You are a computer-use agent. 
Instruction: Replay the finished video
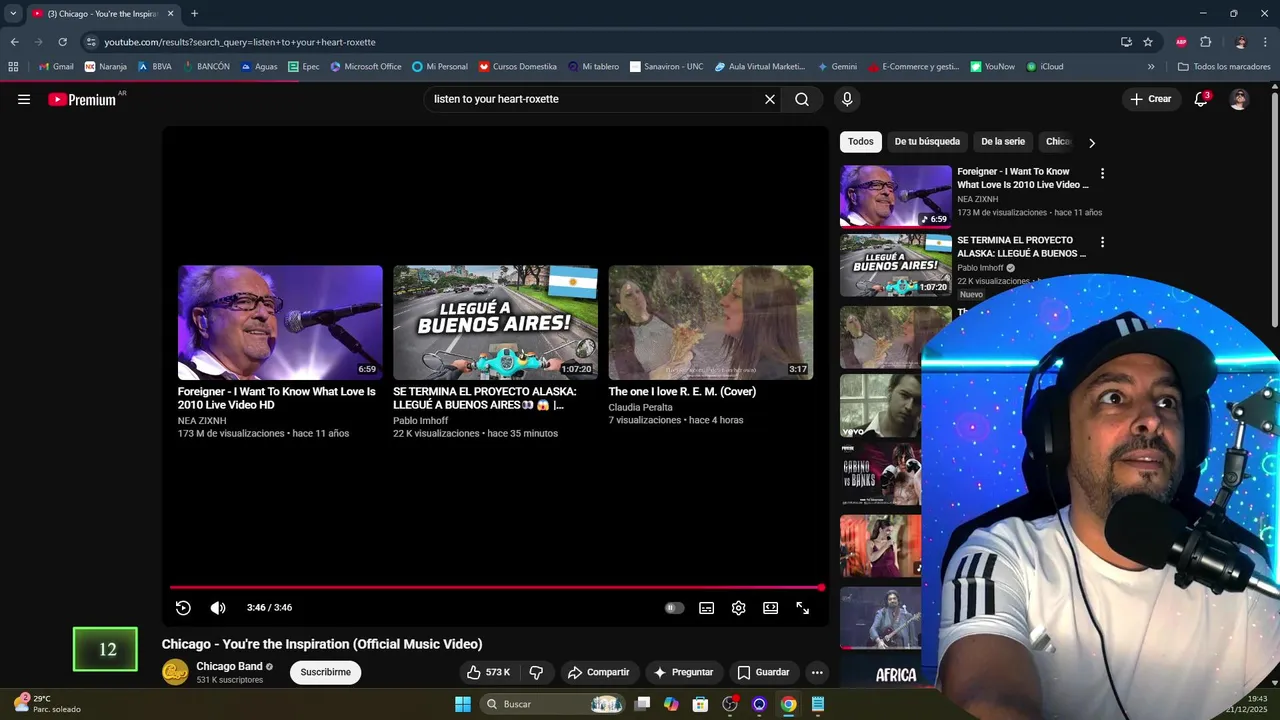point(183,608)
